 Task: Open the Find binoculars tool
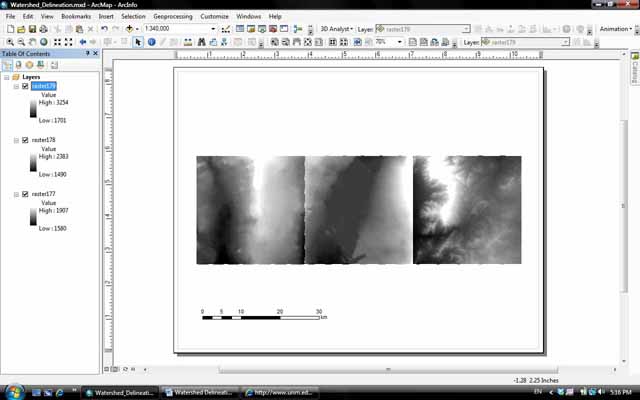(x=201, y=42)
